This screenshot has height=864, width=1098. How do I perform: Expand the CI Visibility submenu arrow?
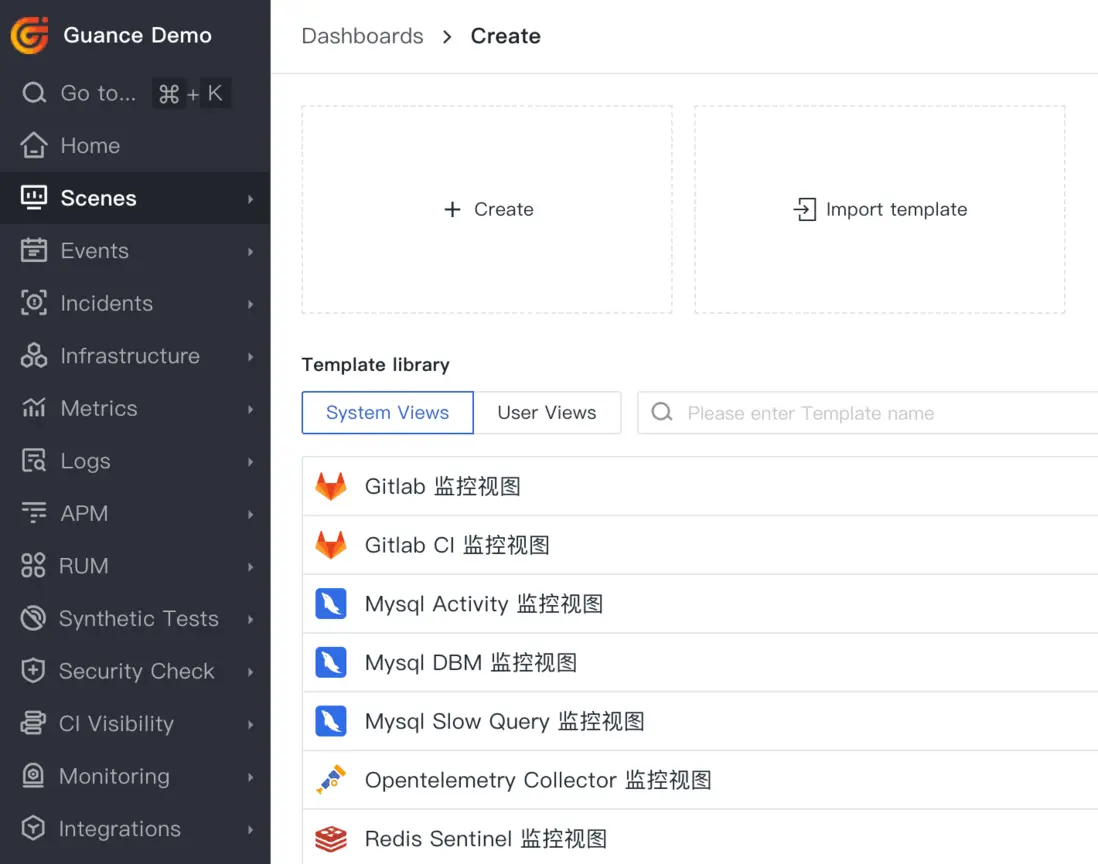(x=250, y=724)
